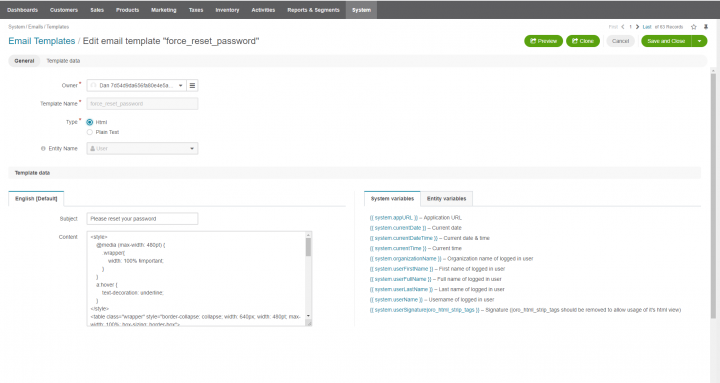Insert the system.userLastName variable

click(401, 289)
